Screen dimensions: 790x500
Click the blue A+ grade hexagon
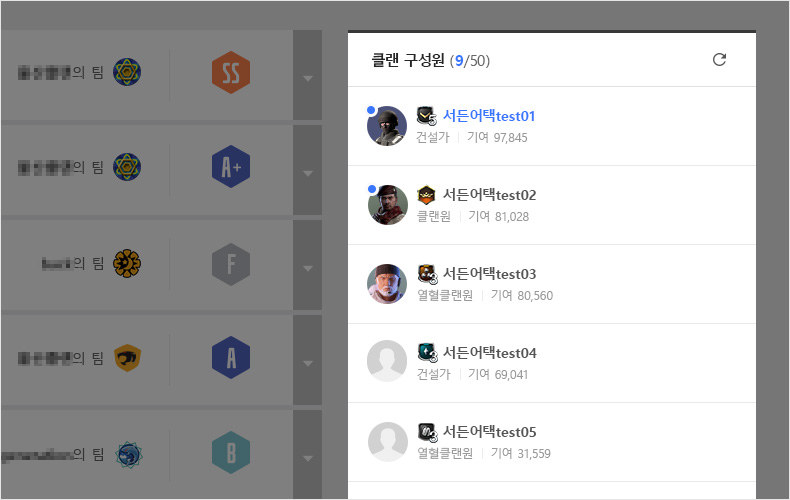tap(231, 167)
